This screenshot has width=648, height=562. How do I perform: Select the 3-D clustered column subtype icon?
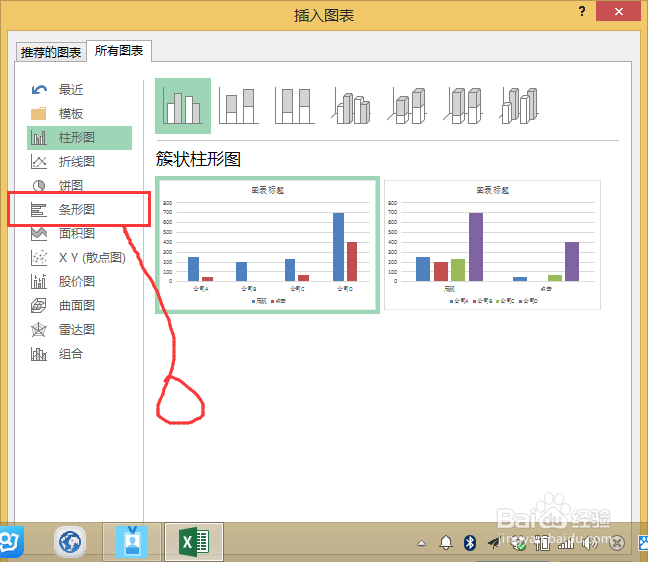[x=351, y=107]
